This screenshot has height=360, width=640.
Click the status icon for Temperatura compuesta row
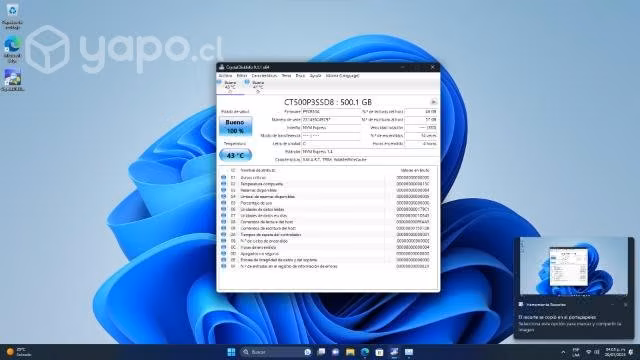pos(223,184)
